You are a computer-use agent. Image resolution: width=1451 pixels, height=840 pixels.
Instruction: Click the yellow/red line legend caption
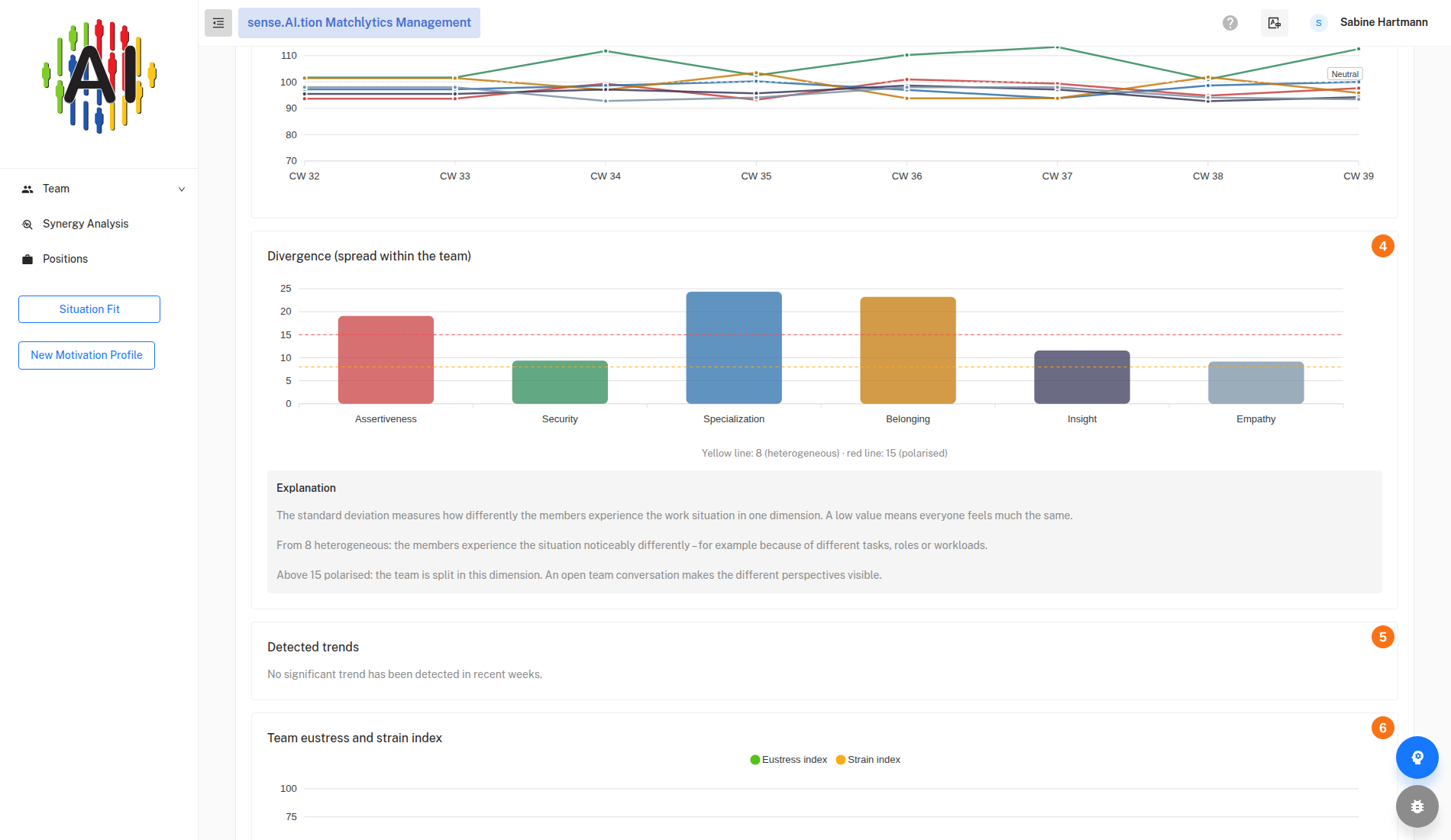pyautogui.click(x=825, y=453)
